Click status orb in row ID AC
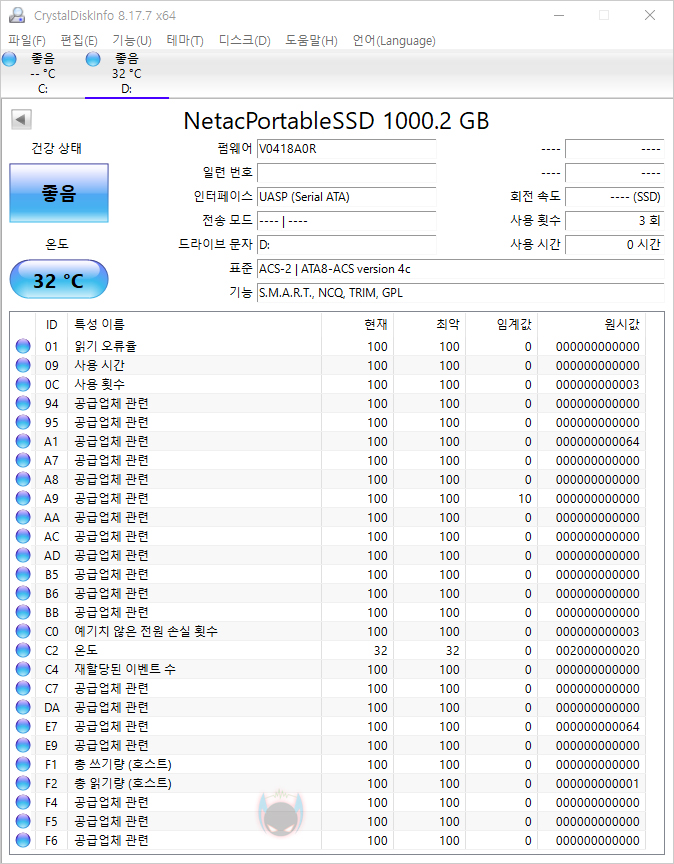The width and height of the screenshot is (674, 864). (23, 537)
